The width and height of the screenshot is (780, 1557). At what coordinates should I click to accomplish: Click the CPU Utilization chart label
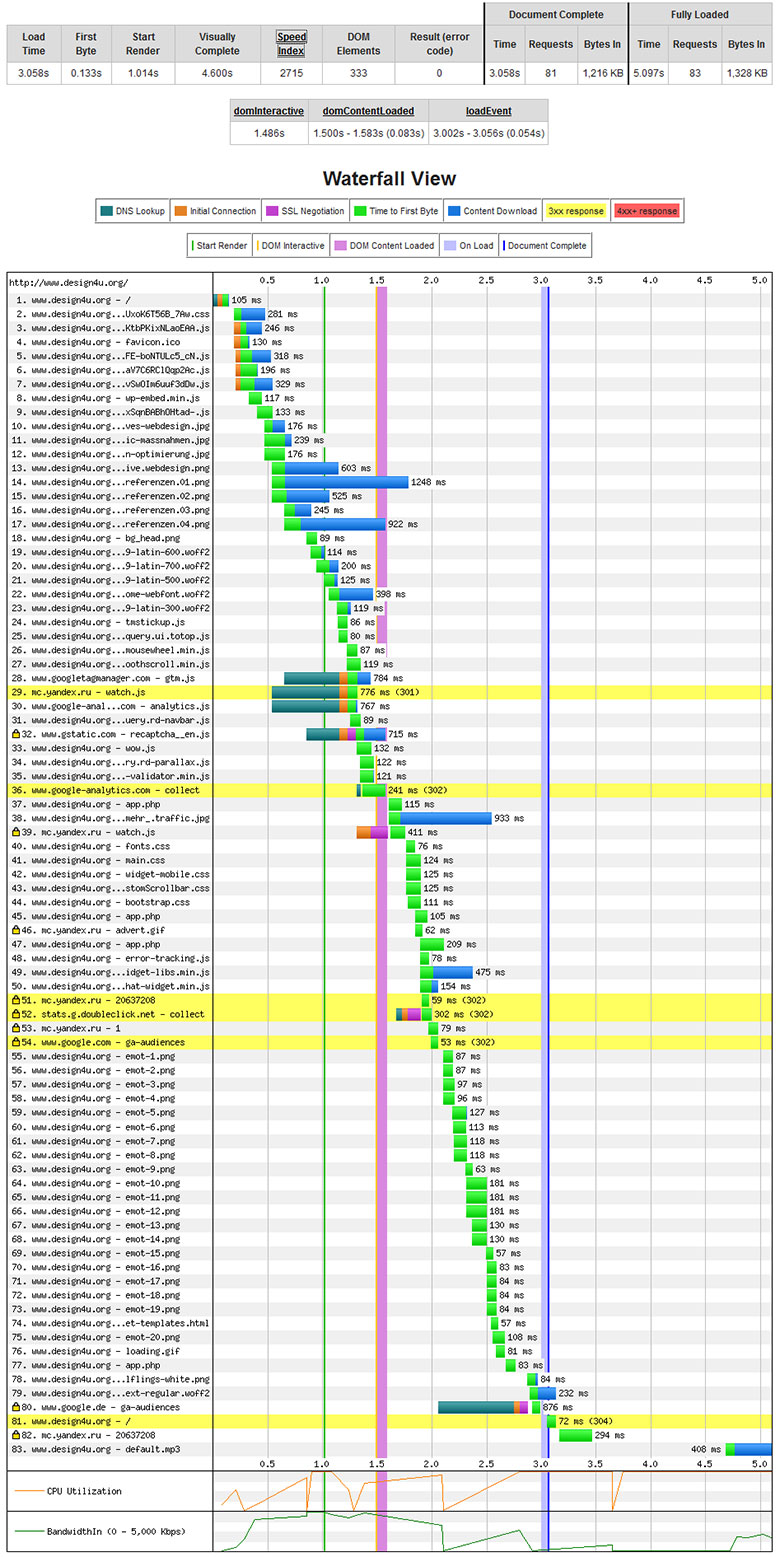coord(84,1491)
